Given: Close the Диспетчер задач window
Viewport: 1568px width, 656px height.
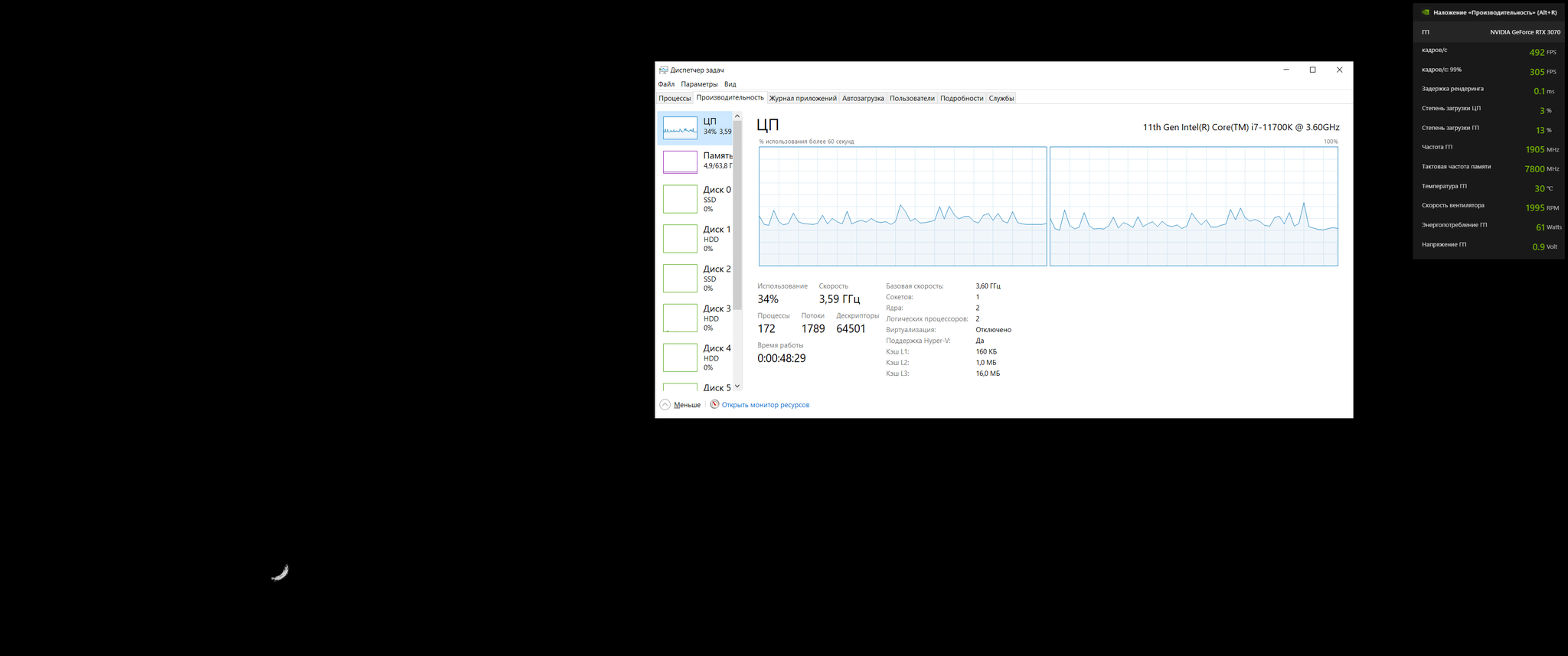Looking at the screenshot, I should point(1339,70).
